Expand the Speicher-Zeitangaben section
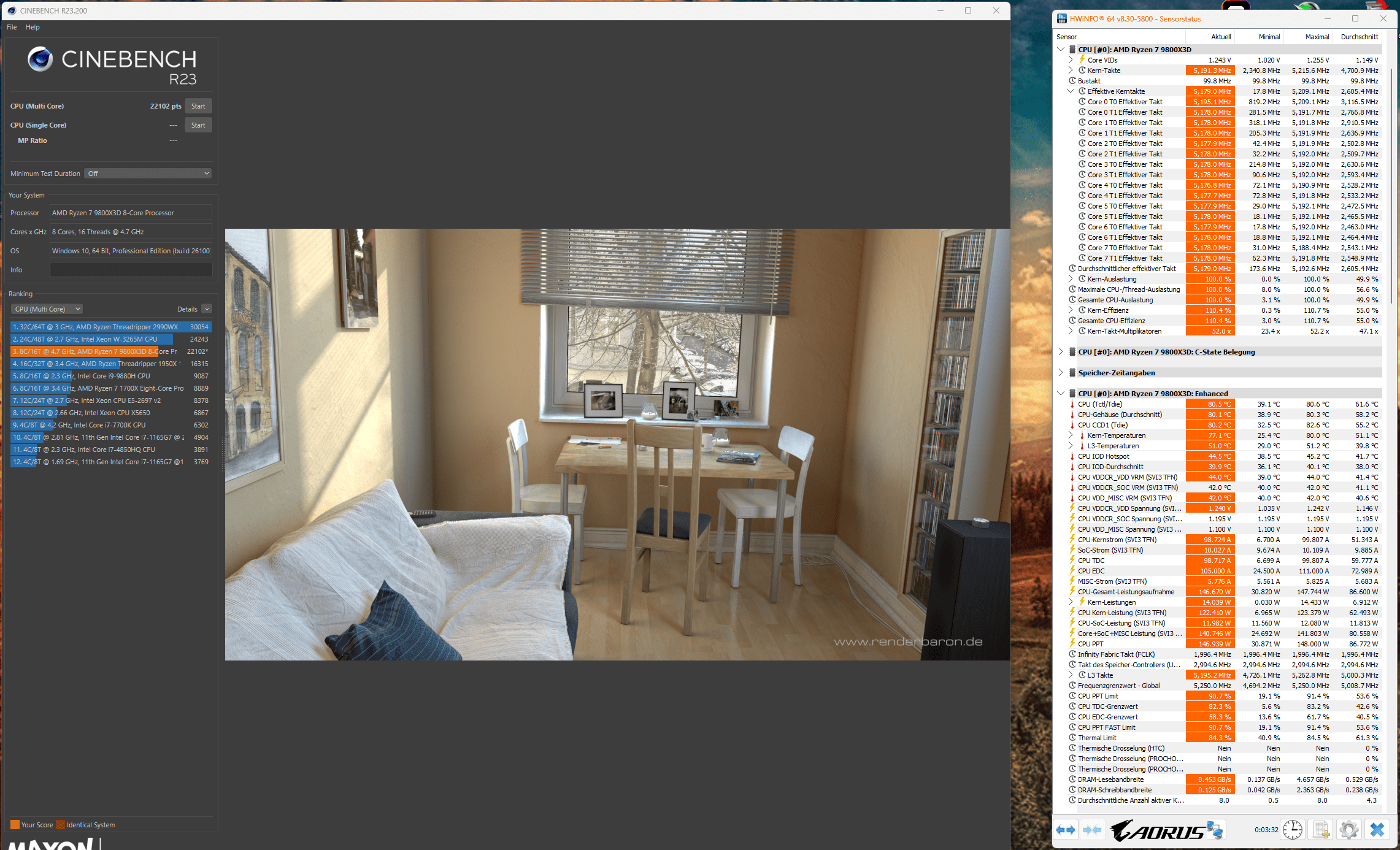This screenshot has height=850, width=1400. click(x=1061, y=373)
